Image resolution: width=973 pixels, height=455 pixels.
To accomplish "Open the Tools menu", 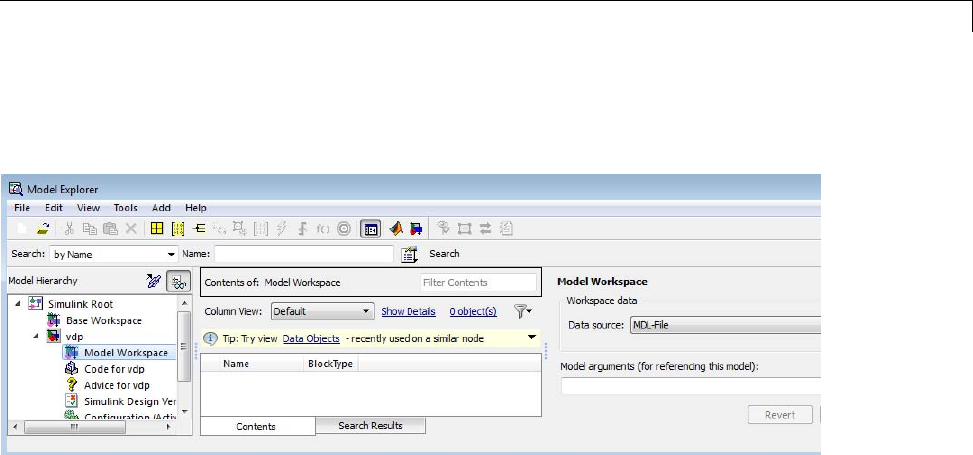I will 125,208.
